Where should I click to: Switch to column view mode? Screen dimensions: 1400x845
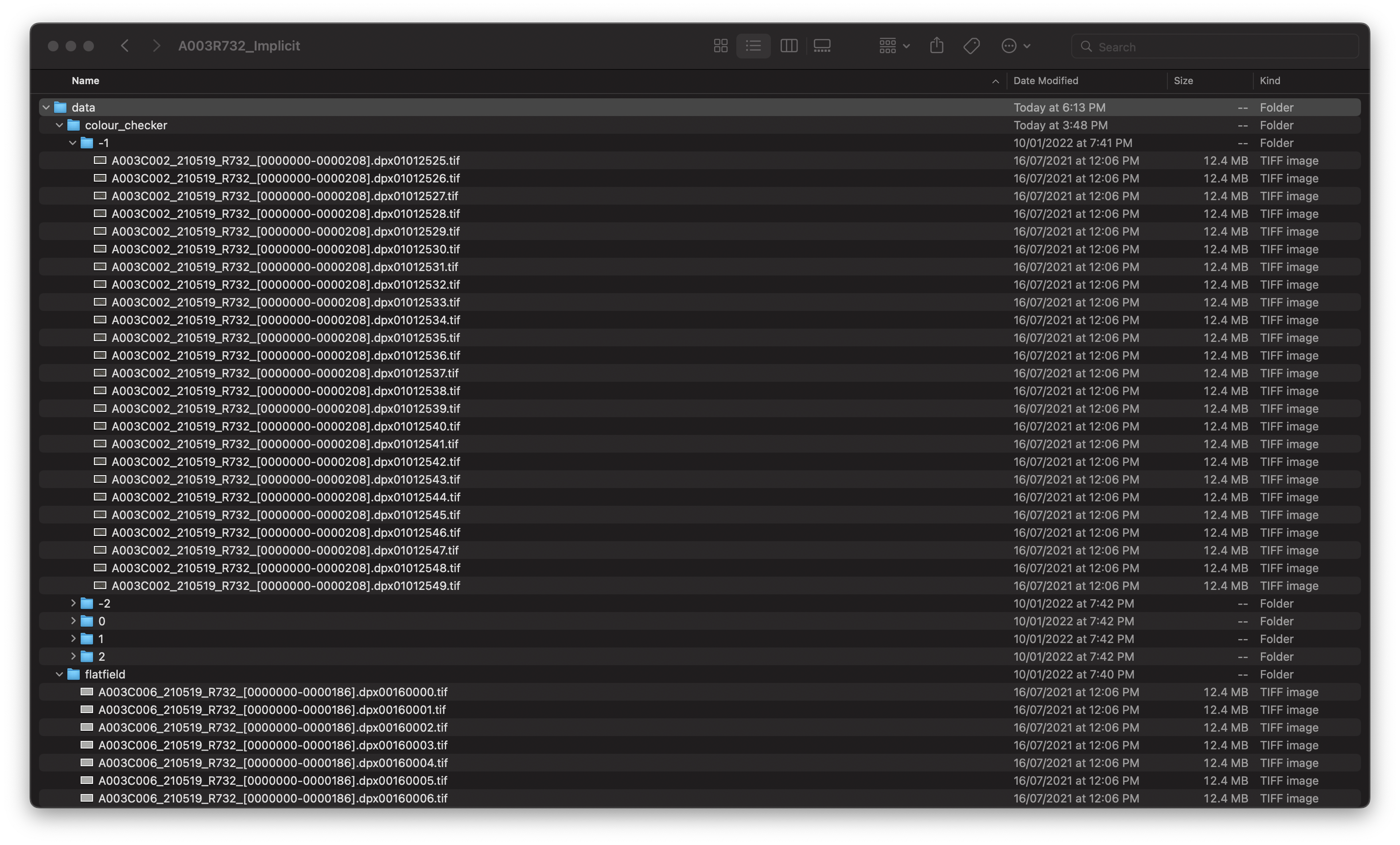point(789,46)
